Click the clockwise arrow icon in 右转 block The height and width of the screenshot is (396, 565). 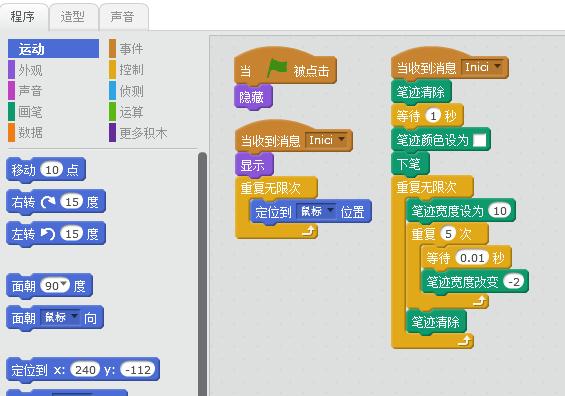[x=48, y=202]
